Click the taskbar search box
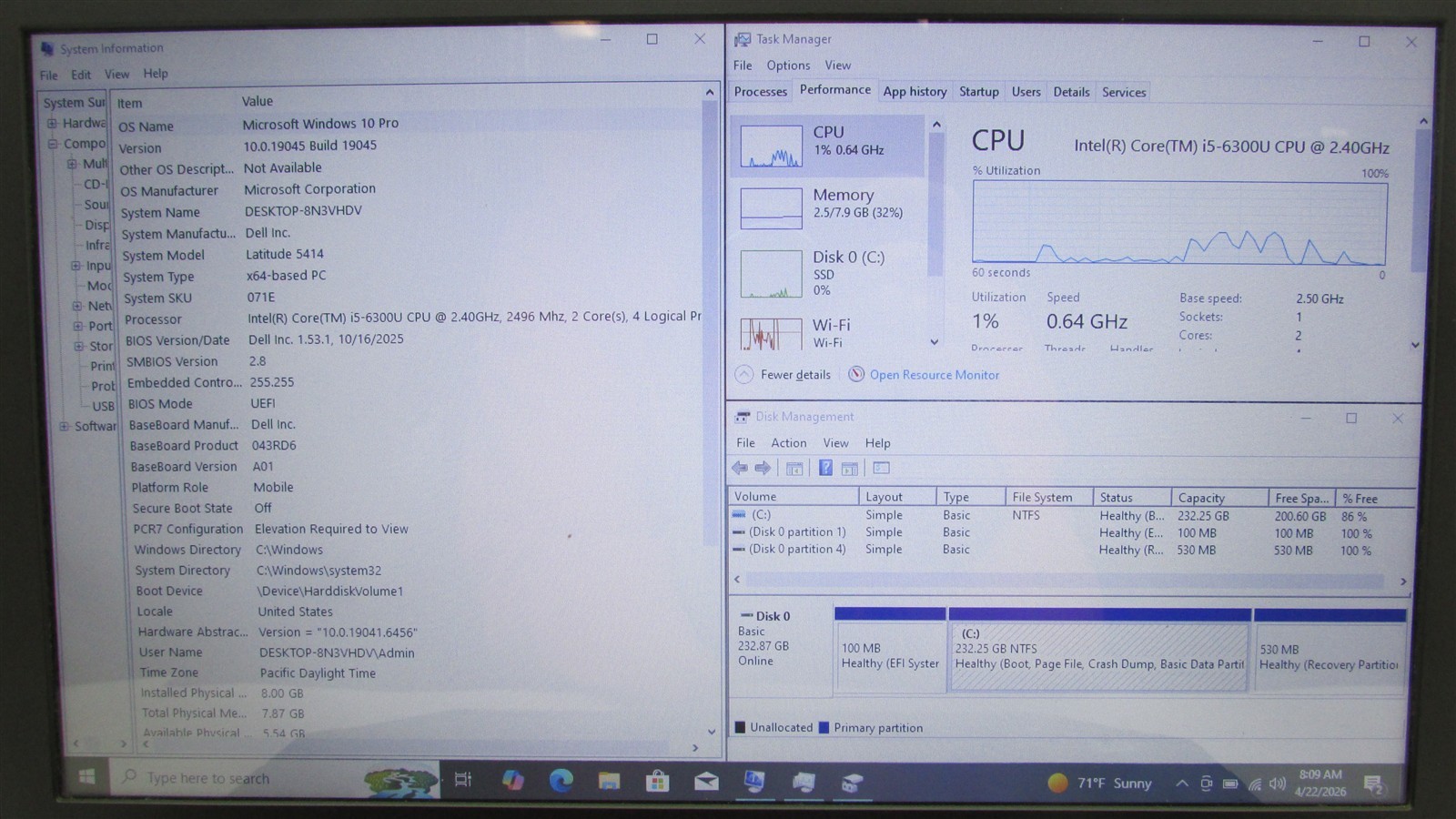Viewport: 1456px width, 819px height. (273, 778)
